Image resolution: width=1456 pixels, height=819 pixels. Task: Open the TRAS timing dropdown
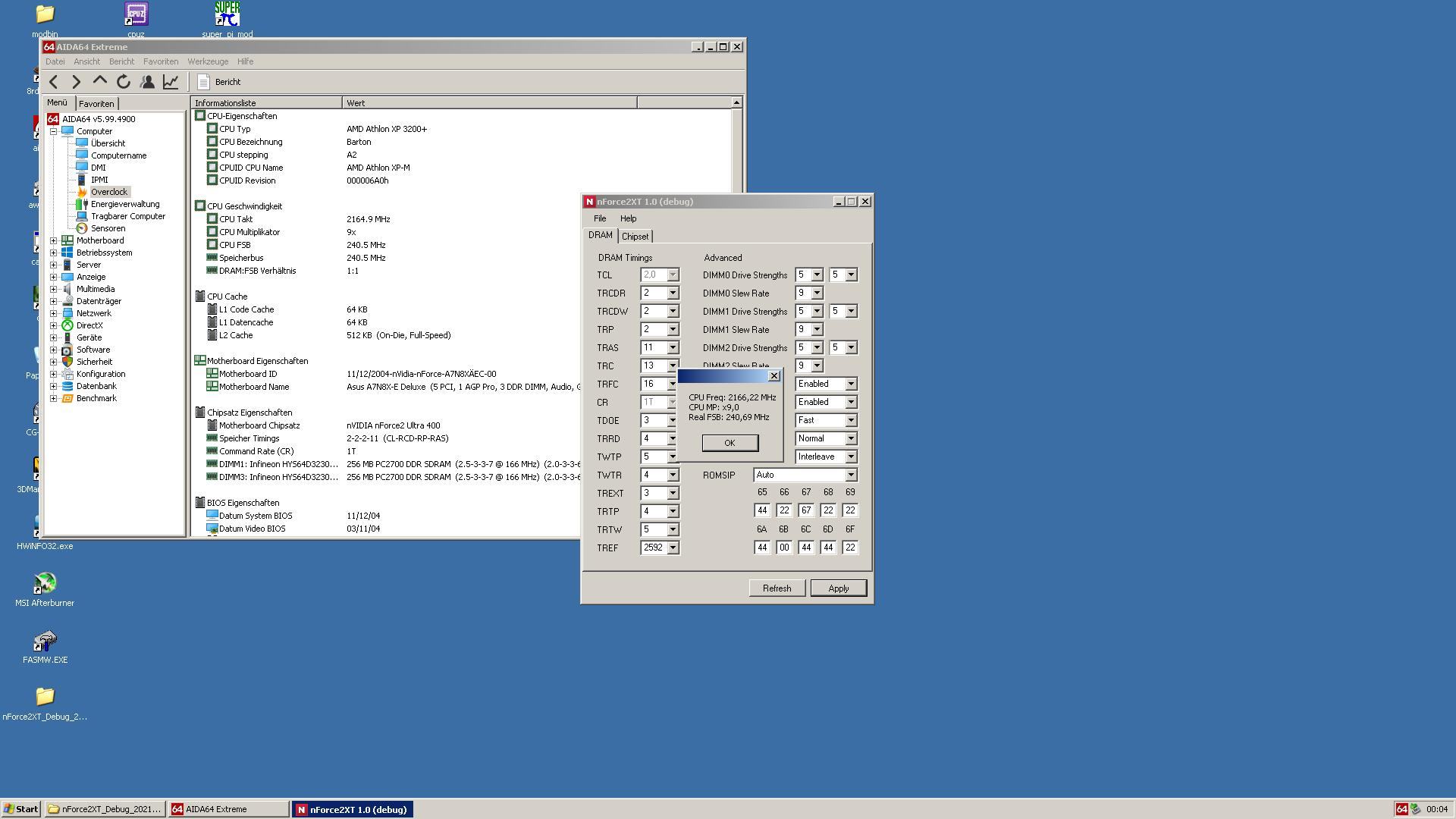[x=673, y=348]
